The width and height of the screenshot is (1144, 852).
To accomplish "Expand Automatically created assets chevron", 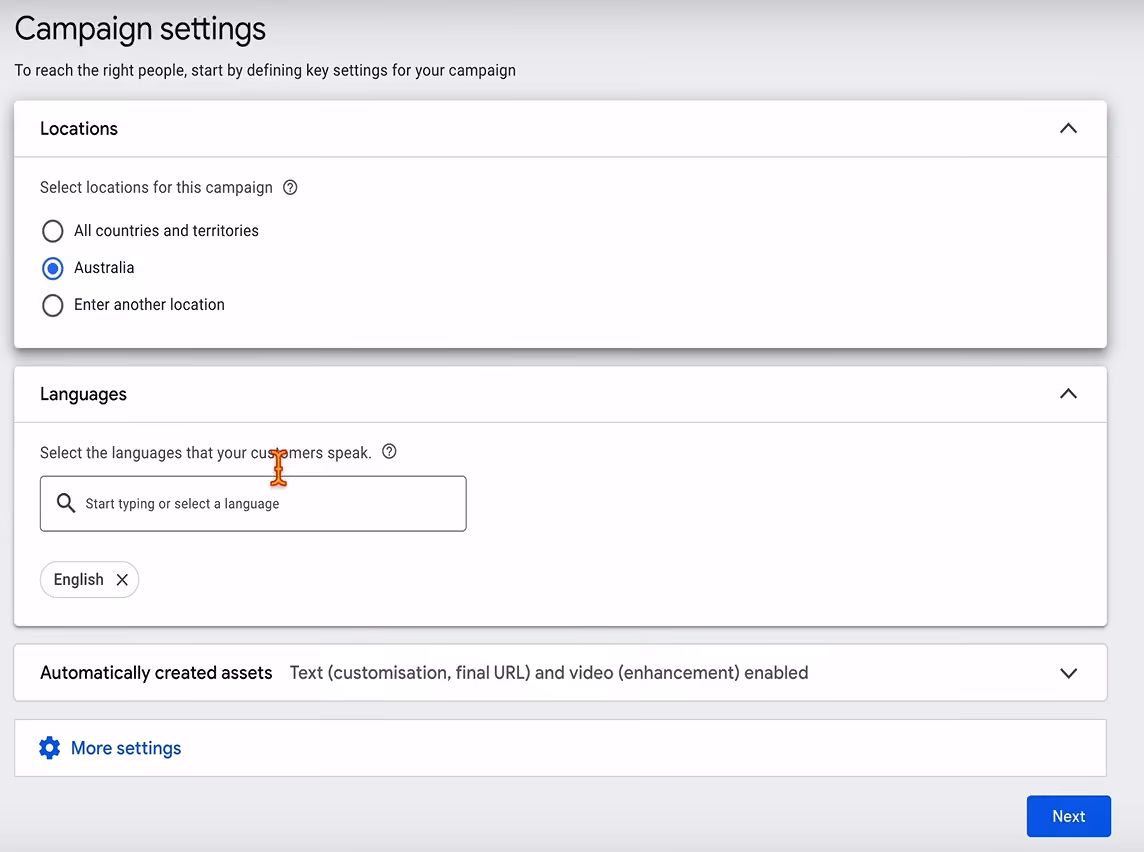I will coord(1068,673).
